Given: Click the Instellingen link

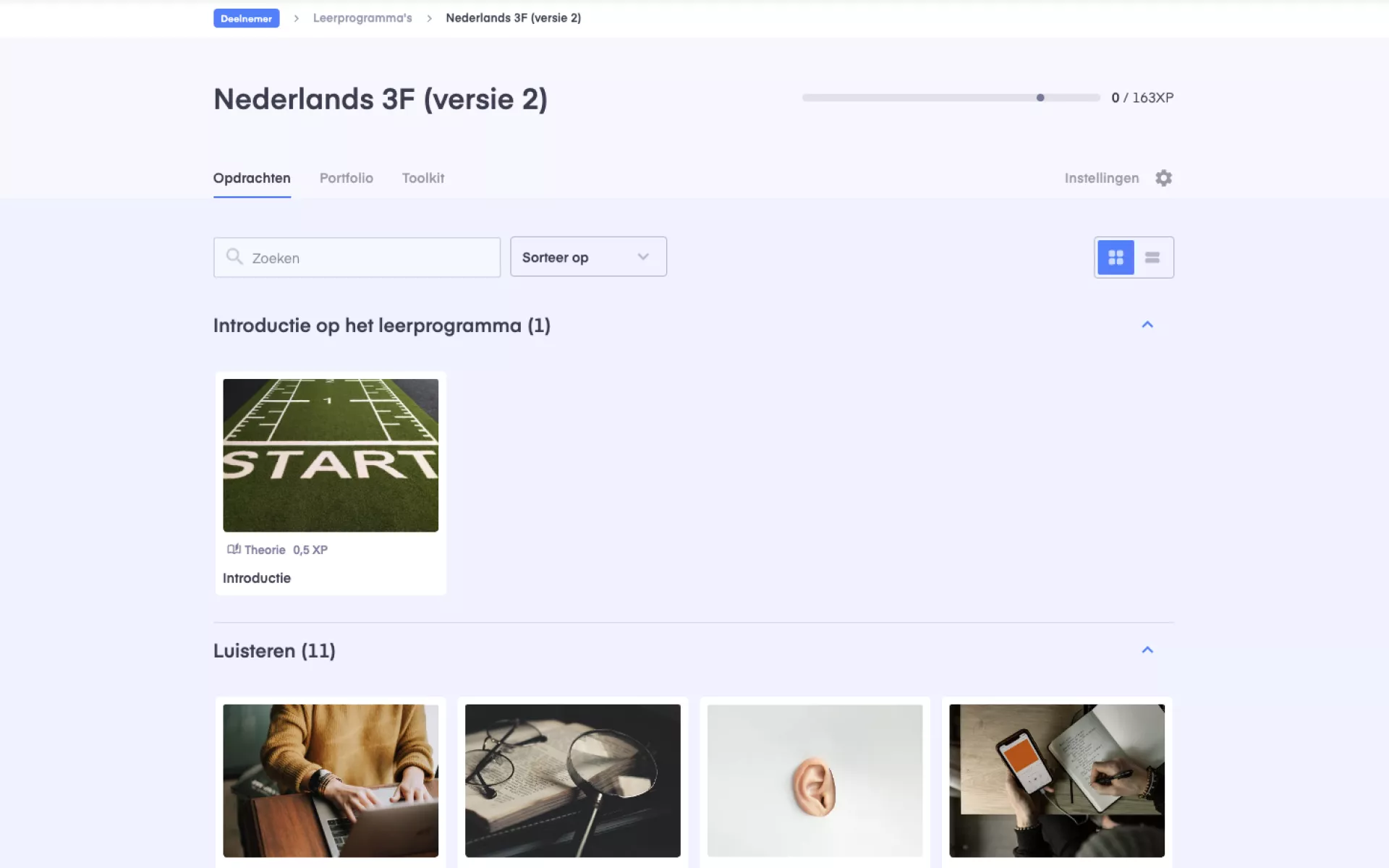Looking at the screenshot, I should pos(1101,178).
